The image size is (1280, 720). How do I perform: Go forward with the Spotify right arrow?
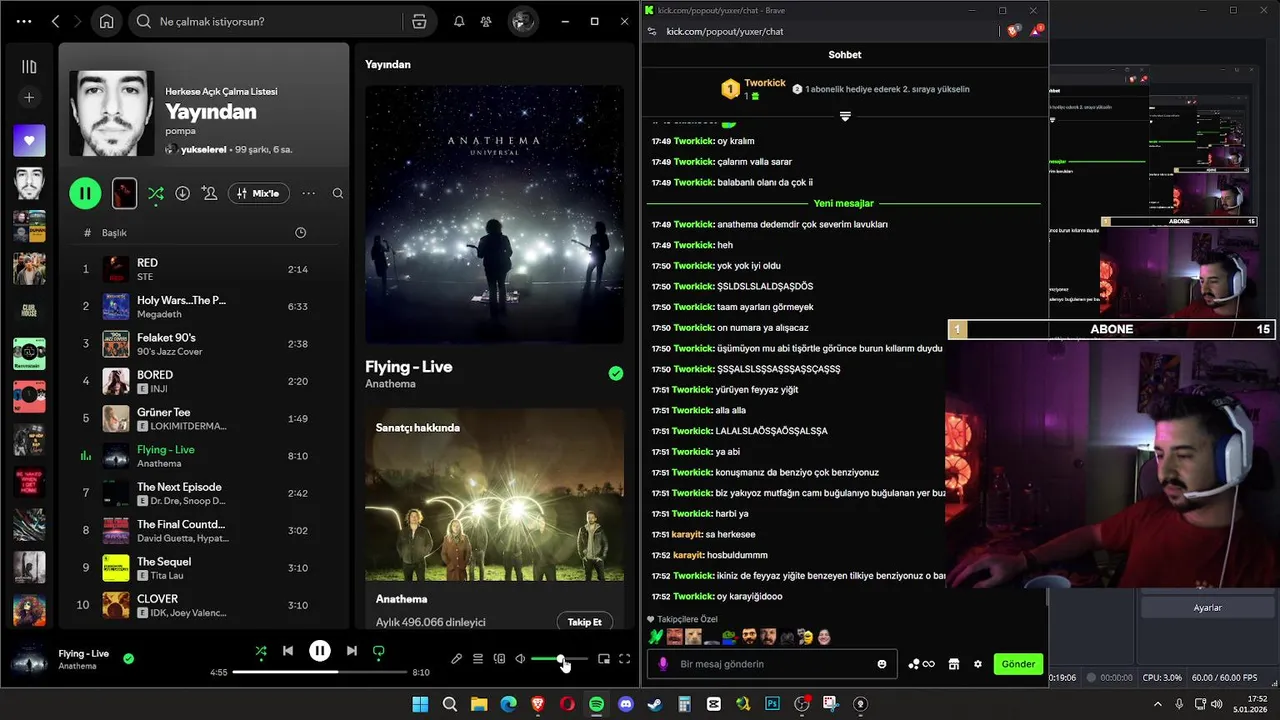[78, 21]
